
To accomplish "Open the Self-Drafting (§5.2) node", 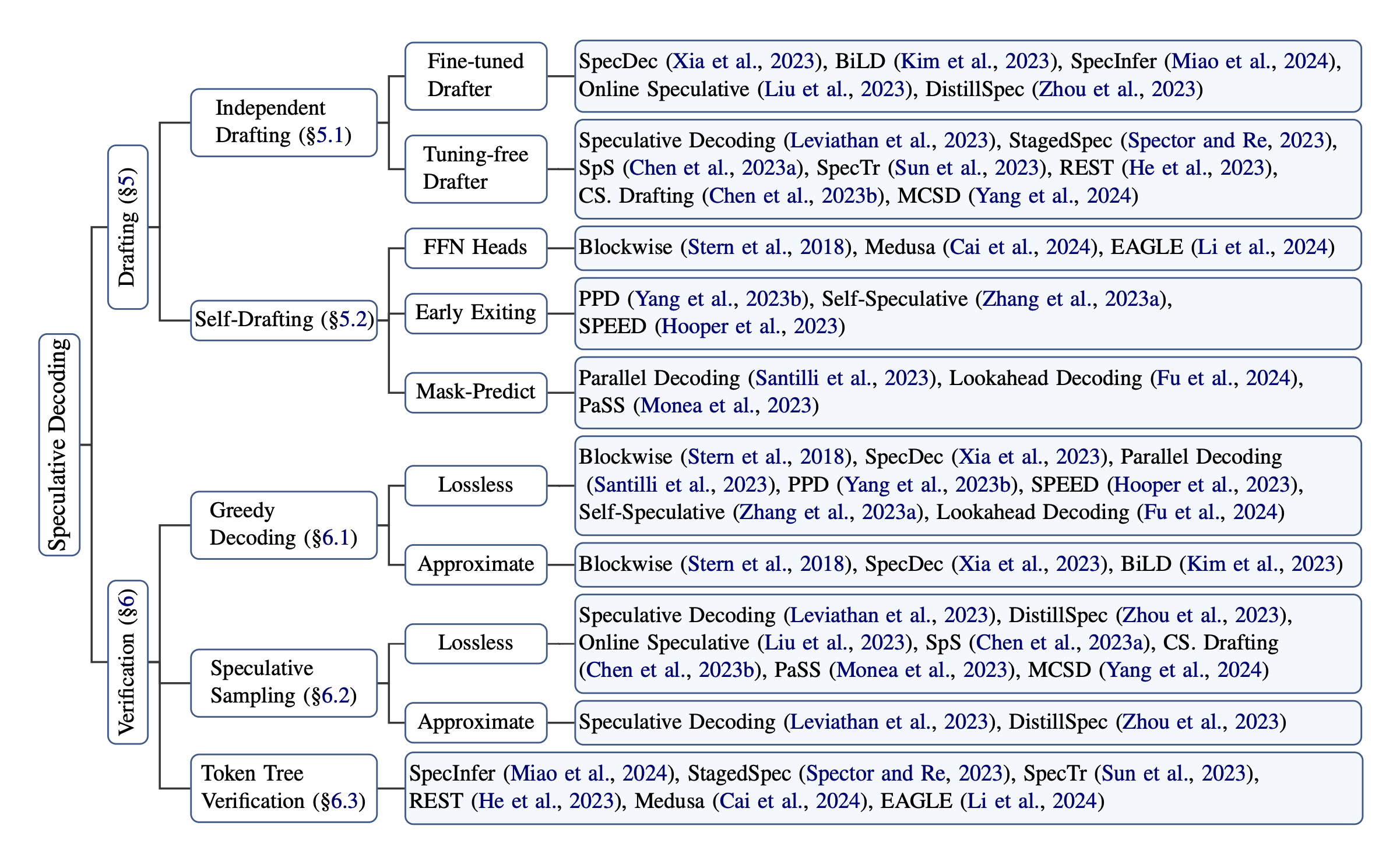I will coord(284,320).
